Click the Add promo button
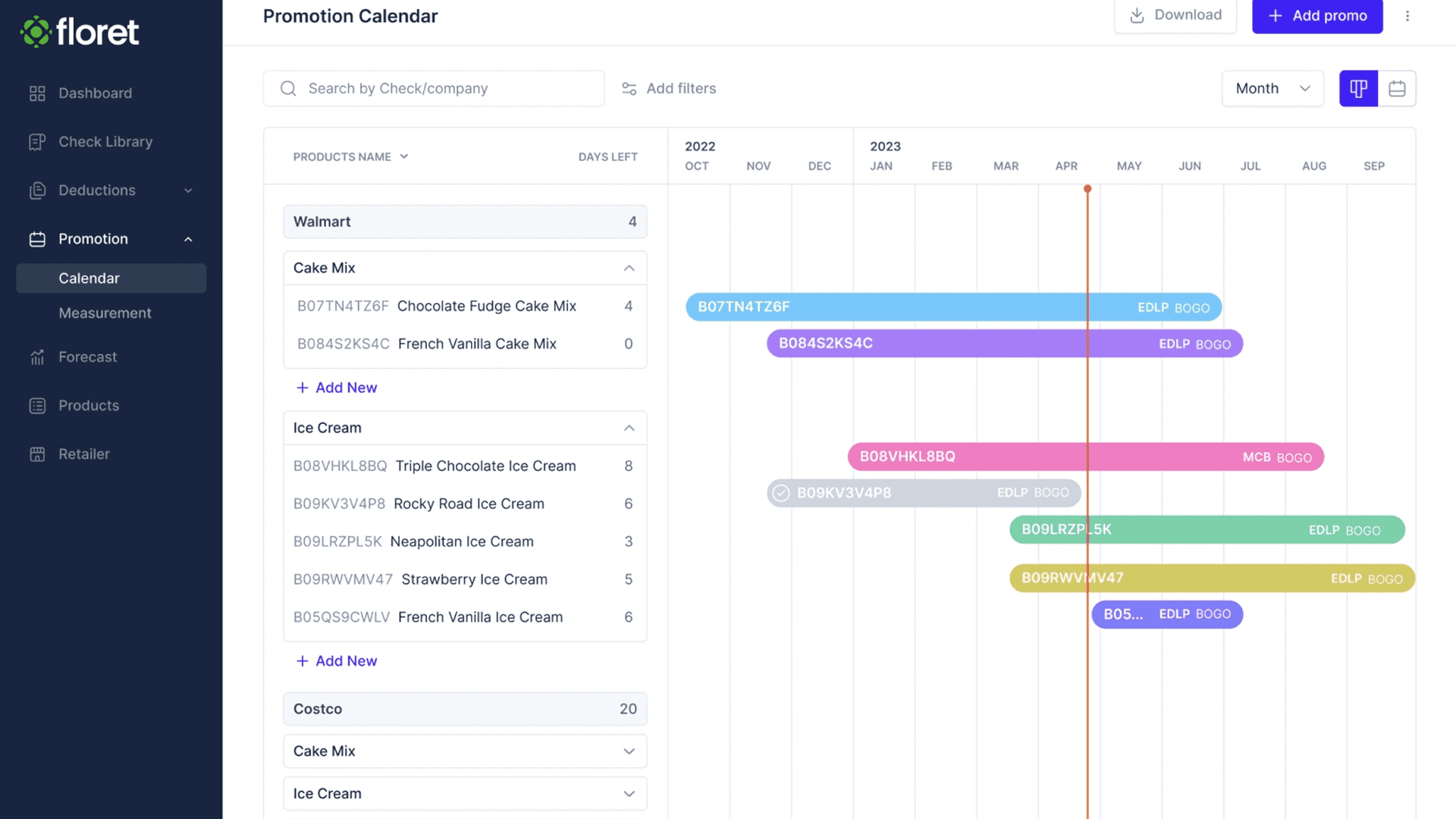This screenshot has height=819, width=1456. pos(1317,16)
